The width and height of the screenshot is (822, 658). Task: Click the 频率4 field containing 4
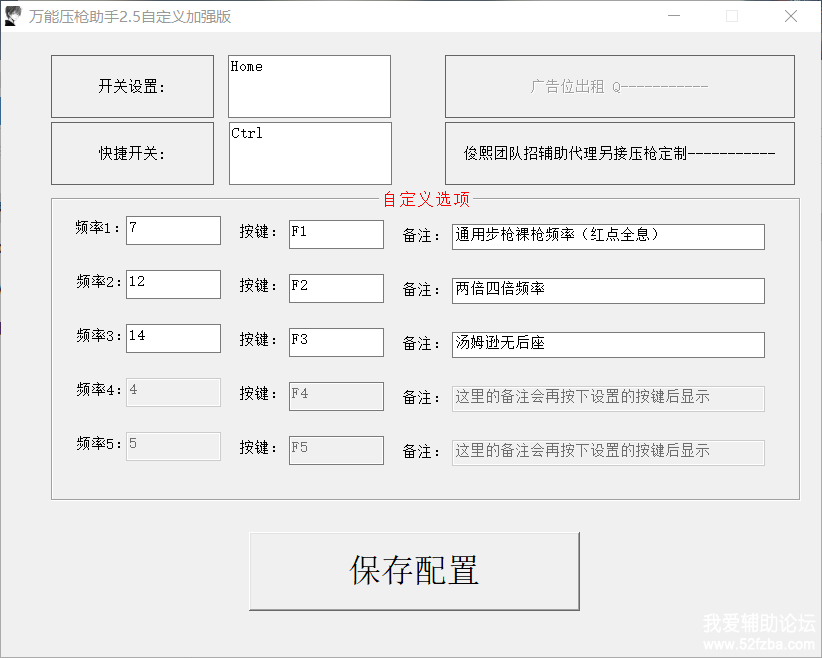173,392
